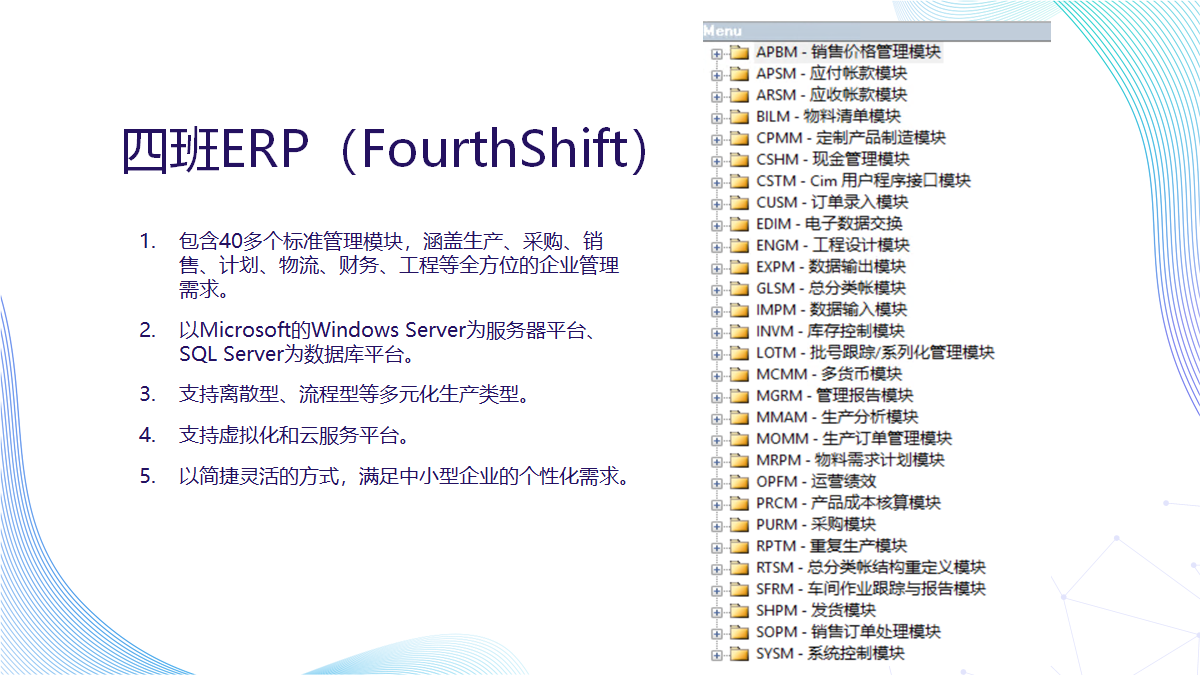Click the INVM inventory folder icon
Viewport: 1200px width, 675px height.
[739, 331]
